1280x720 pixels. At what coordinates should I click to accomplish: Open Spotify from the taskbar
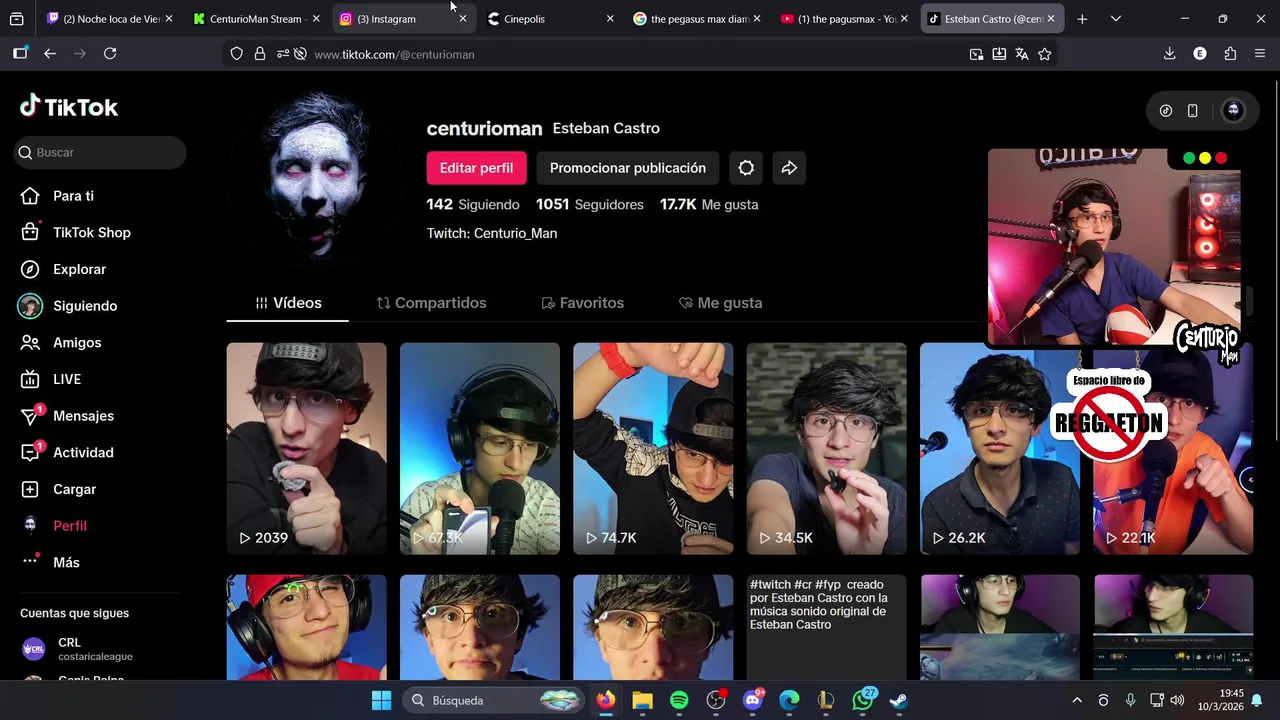pos(679,701)
